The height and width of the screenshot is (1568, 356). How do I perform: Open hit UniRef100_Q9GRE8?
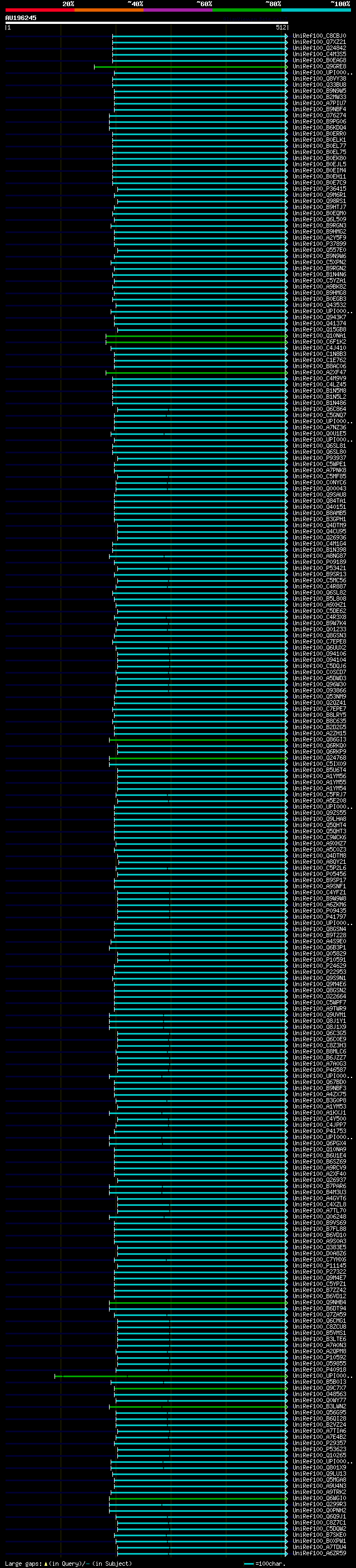pyautogui.click(x=319, y=66)
